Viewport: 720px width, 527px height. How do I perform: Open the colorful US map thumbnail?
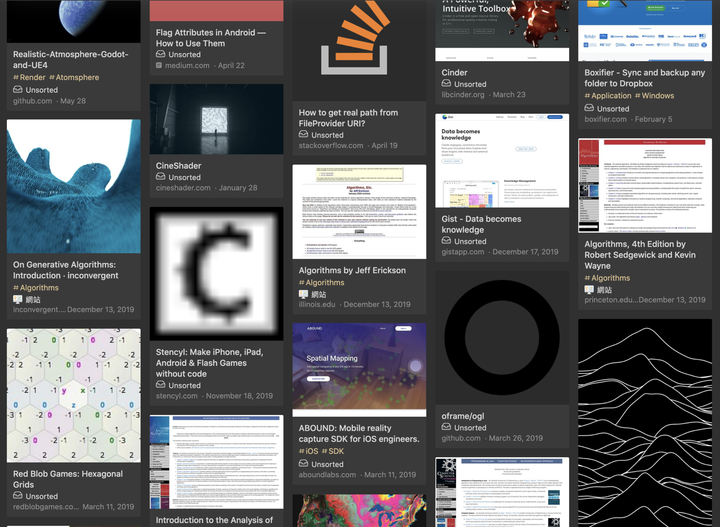point(359,510)
